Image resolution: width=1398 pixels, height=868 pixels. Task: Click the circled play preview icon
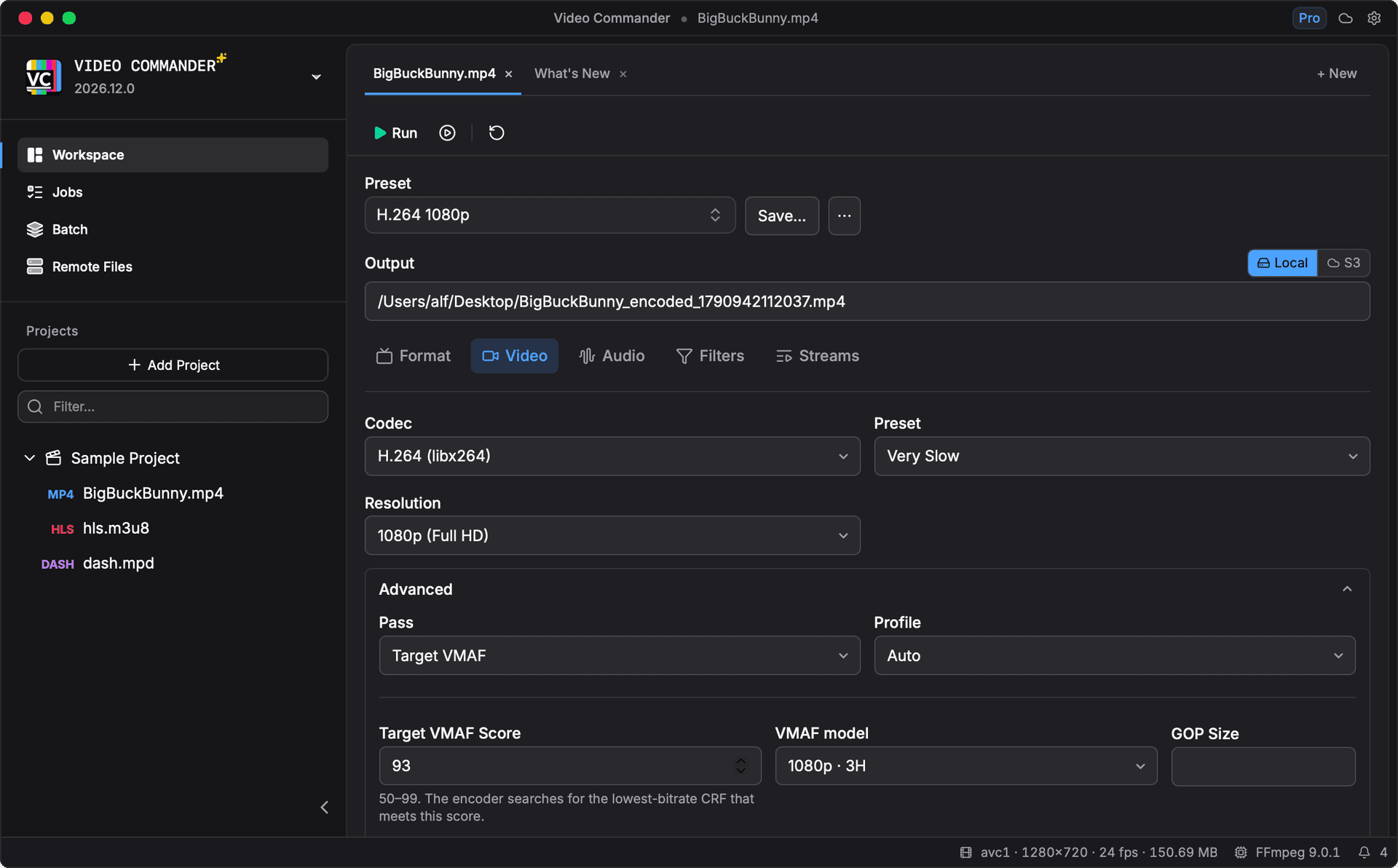coord(447,133)
